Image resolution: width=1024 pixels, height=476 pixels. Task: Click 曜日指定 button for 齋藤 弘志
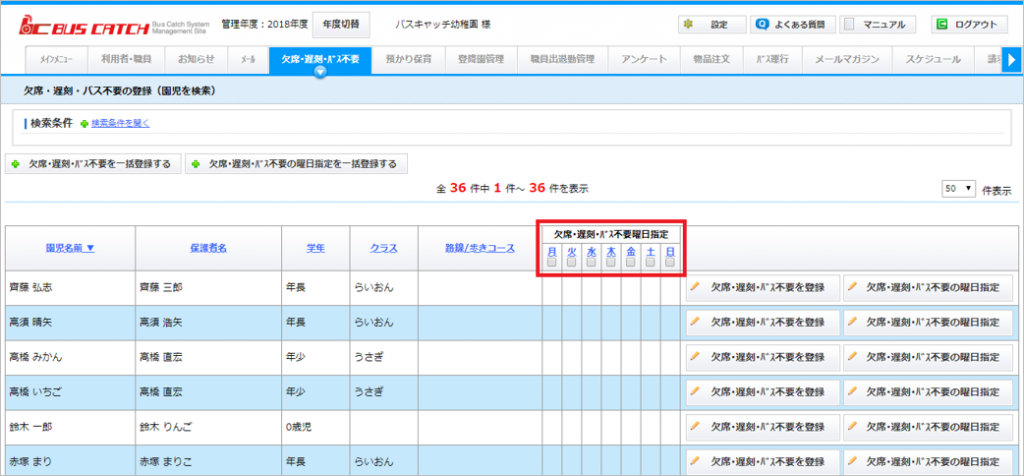(x=929, y=288)
